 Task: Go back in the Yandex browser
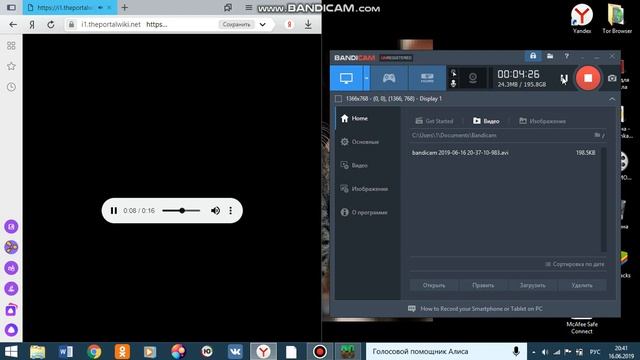[13, 24]
